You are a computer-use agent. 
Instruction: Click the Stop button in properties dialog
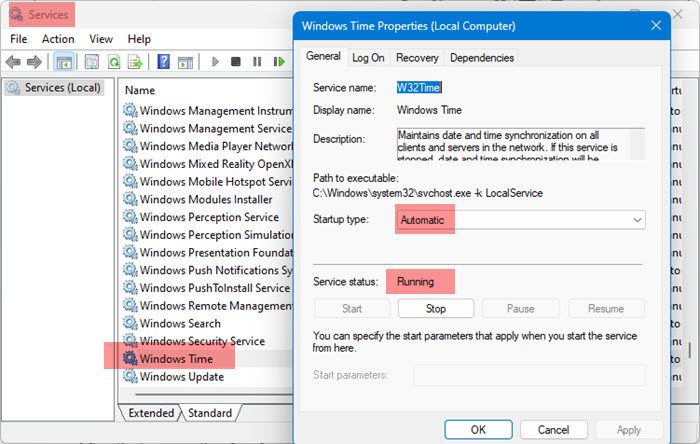tap(436, 308)
